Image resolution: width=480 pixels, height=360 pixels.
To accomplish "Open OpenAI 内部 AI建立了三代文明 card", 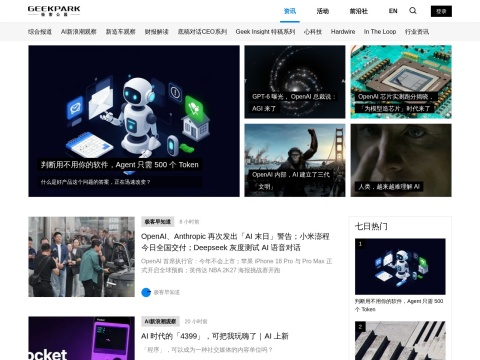I will [295, 160].
